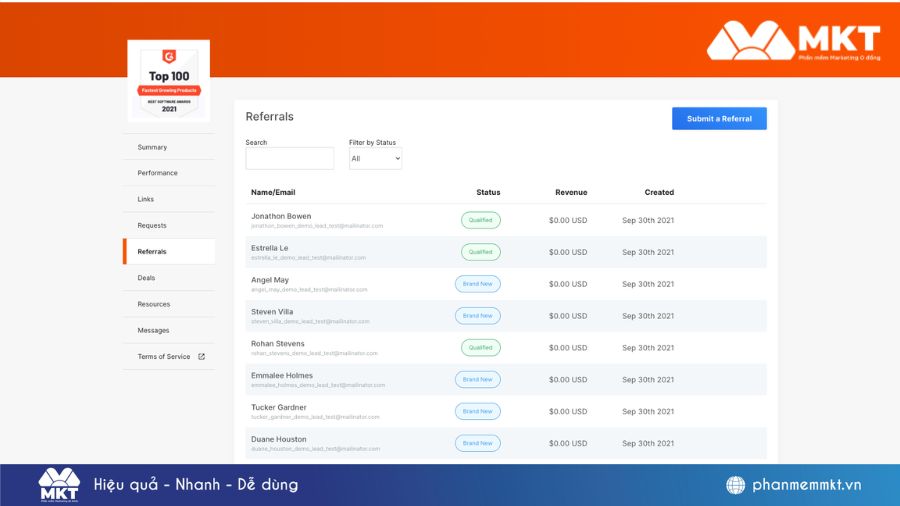Click Duane Houston's Brand New badge
Screen dimensions: 900x506
(x=478, y=443)
